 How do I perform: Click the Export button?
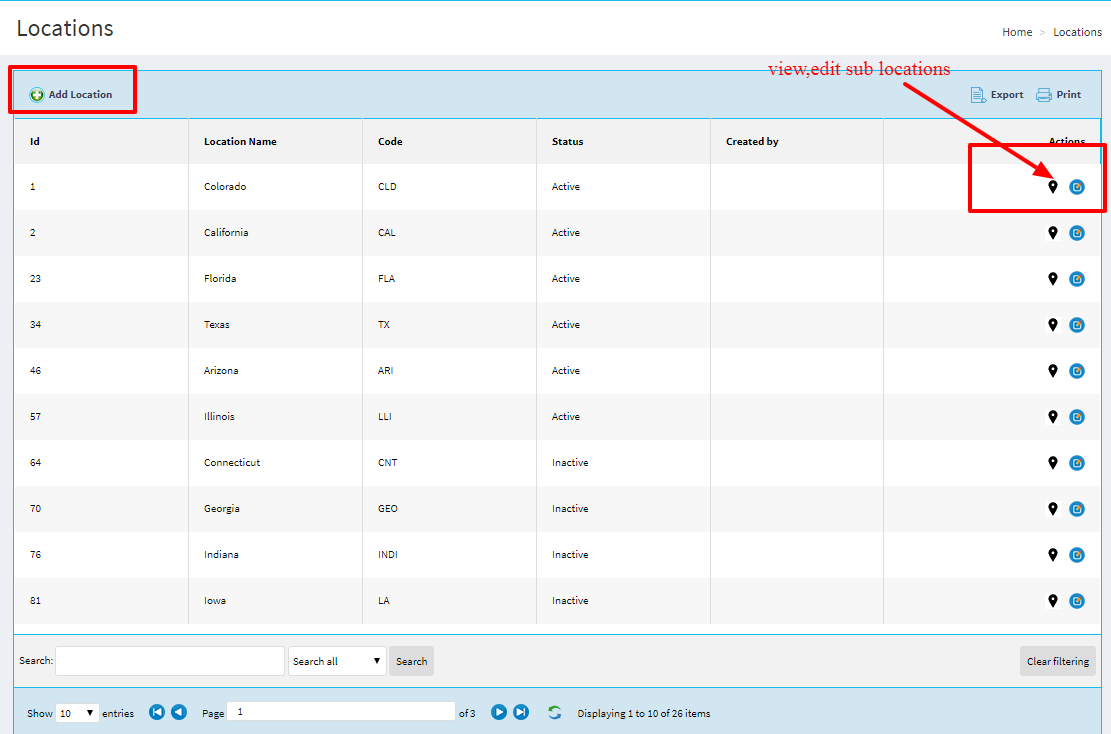(x=997, y=95)
